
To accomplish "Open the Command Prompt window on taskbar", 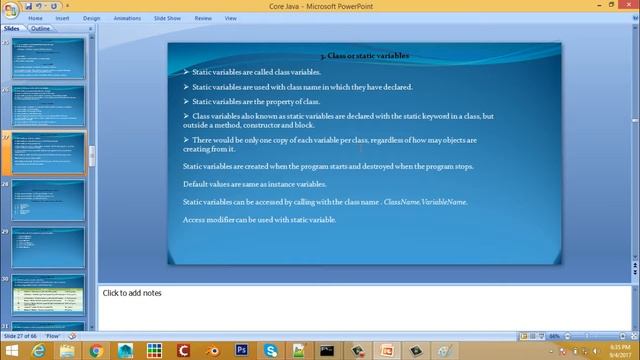I will [327, 351].
